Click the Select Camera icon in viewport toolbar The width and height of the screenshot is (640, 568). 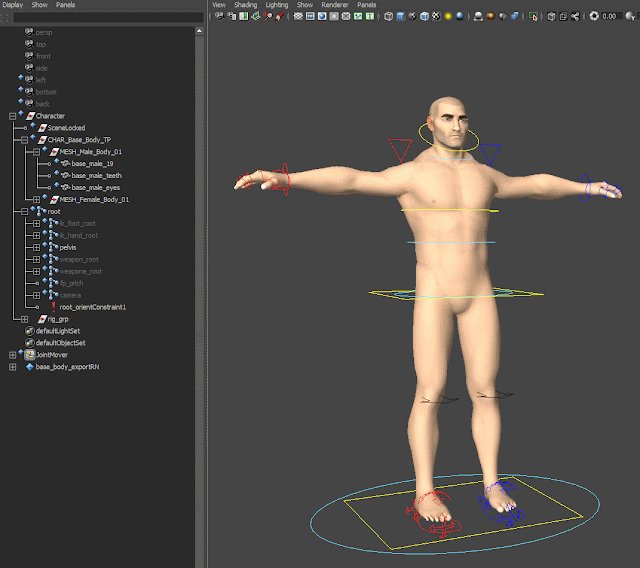coord(220,16)
